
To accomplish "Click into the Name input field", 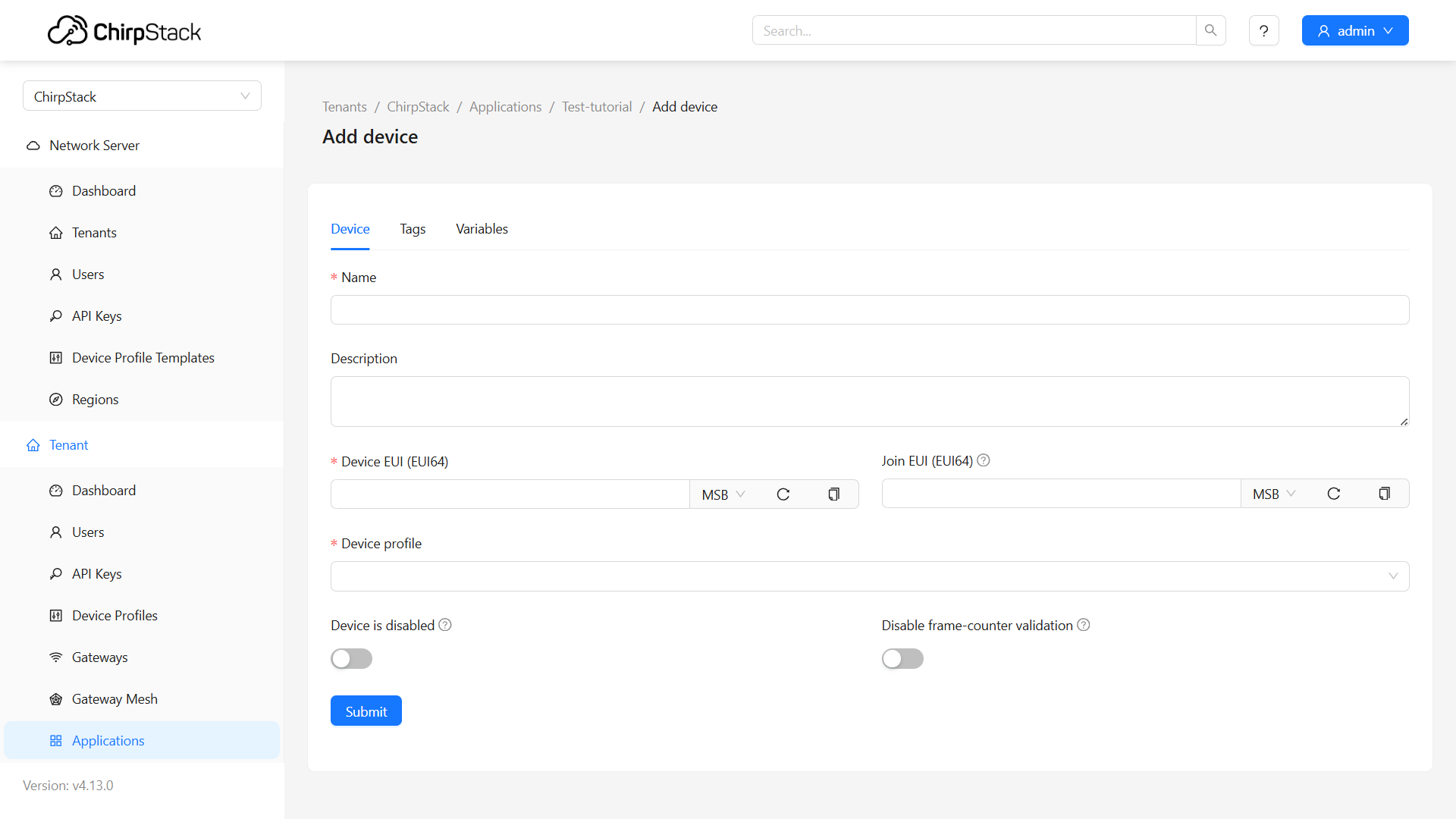I will point(869,310).
